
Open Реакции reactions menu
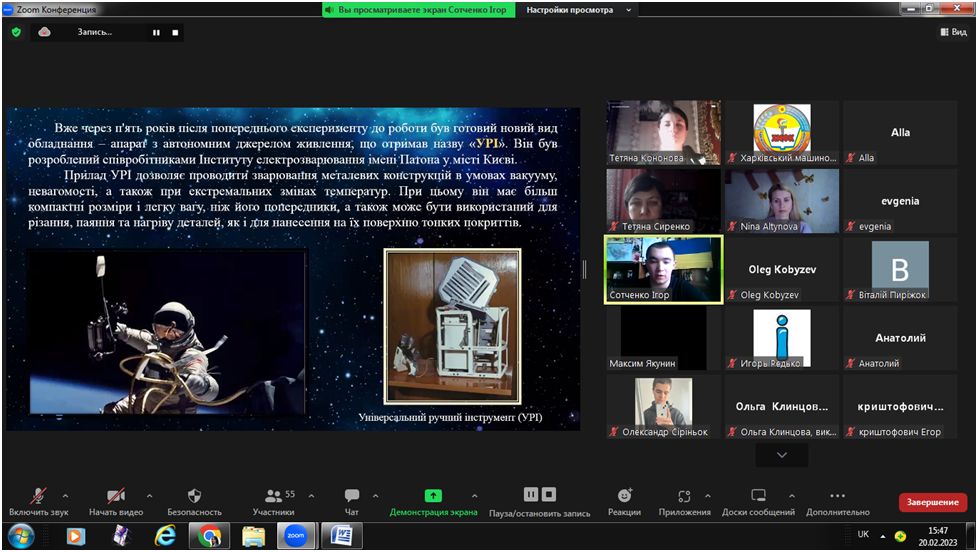[x=624, y=501]
